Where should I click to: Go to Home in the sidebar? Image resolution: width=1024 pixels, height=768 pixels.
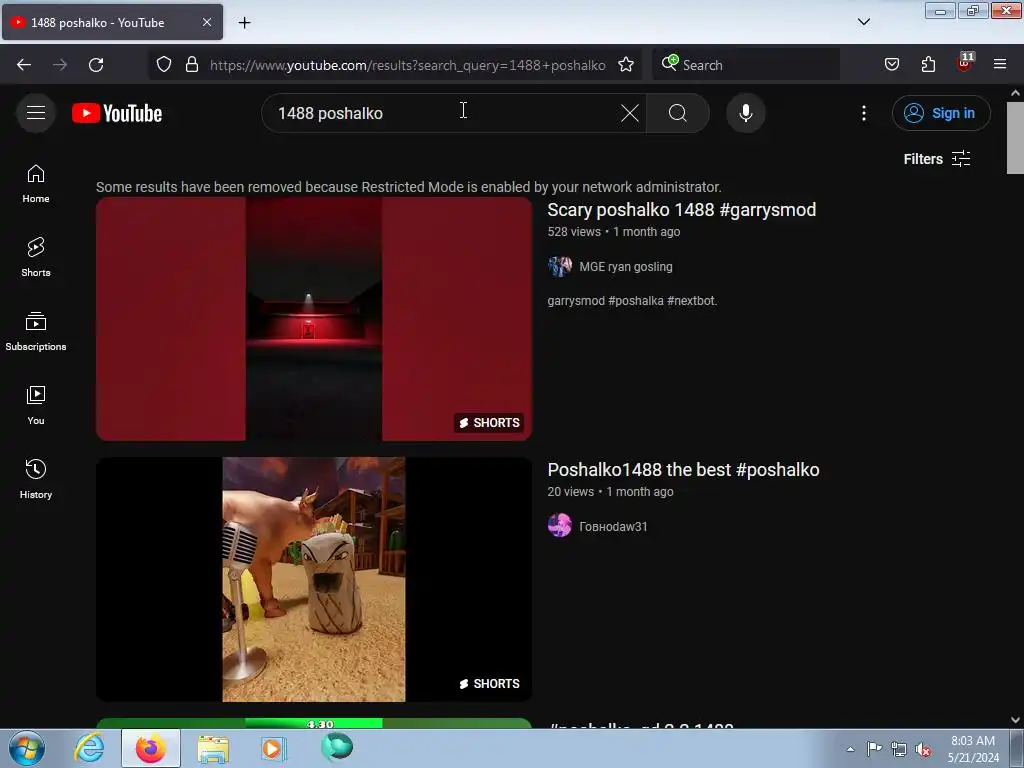[x=36, y=184]
